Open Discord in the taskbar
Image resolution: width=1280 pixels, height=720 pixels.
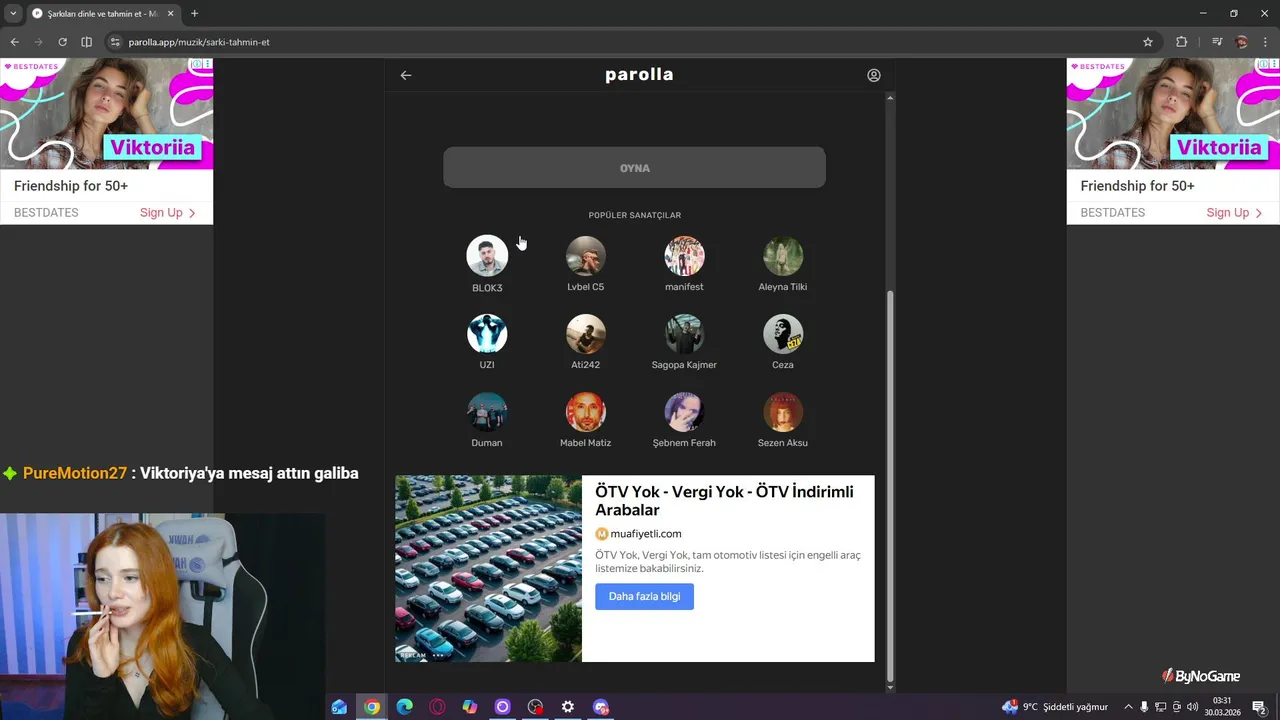coord(601,707)
